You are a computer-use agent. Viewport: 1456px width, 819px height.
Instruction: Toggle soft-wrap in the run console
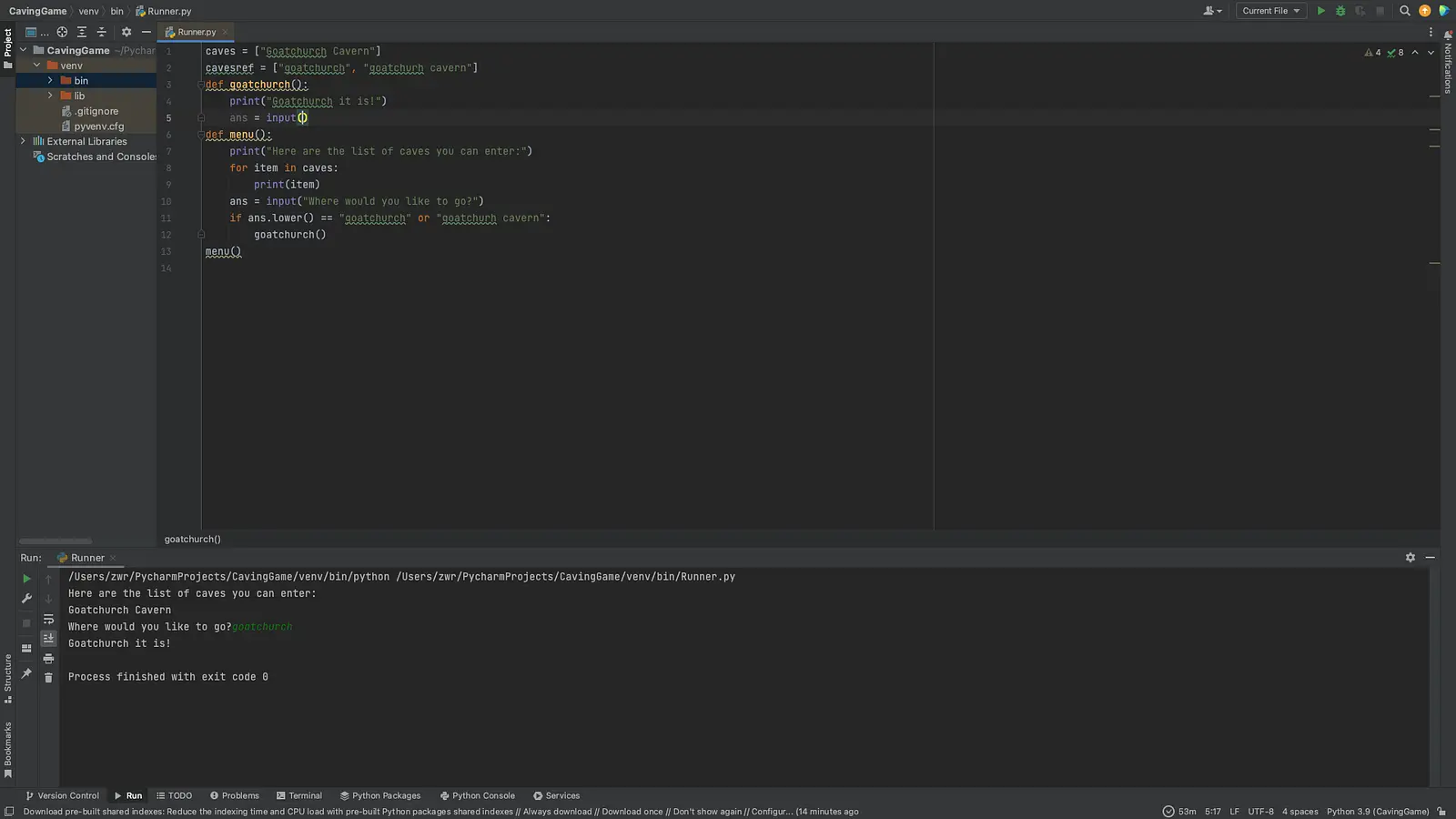click(x=48, y=619)
